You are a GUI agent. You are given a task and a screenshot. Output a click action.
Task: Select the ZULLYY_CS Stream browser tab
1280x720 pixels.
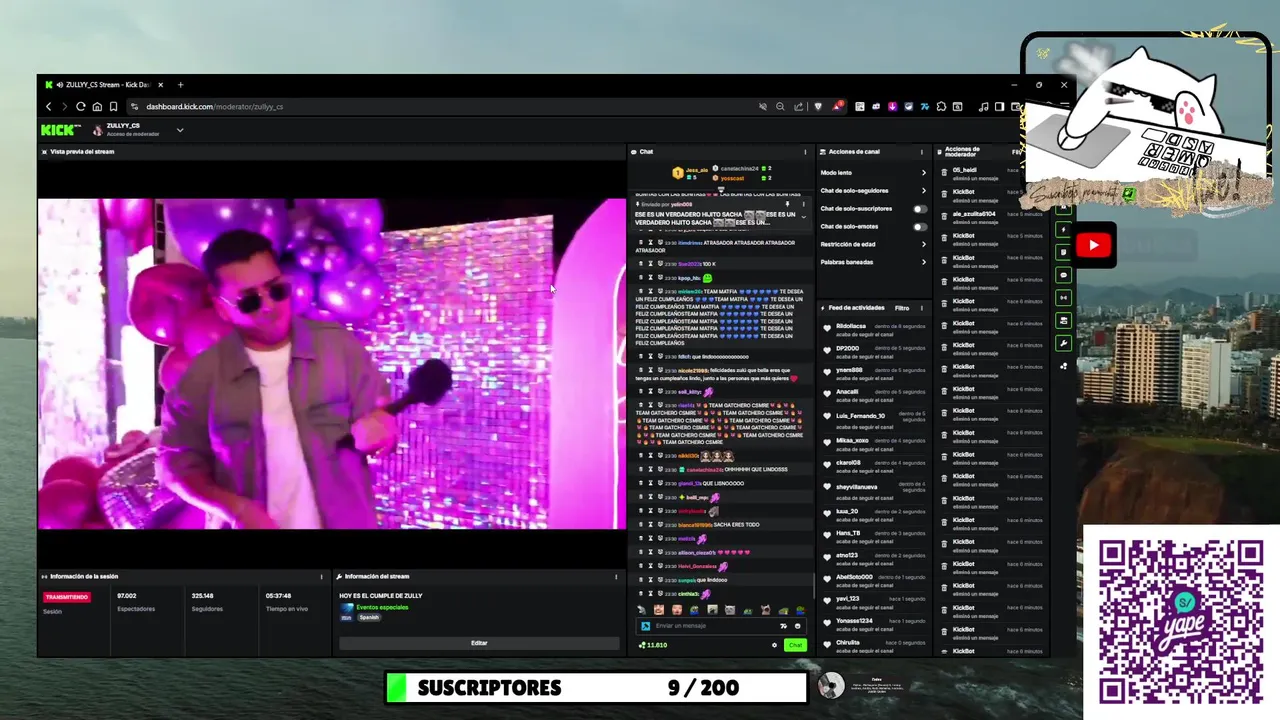pos(103,85)
